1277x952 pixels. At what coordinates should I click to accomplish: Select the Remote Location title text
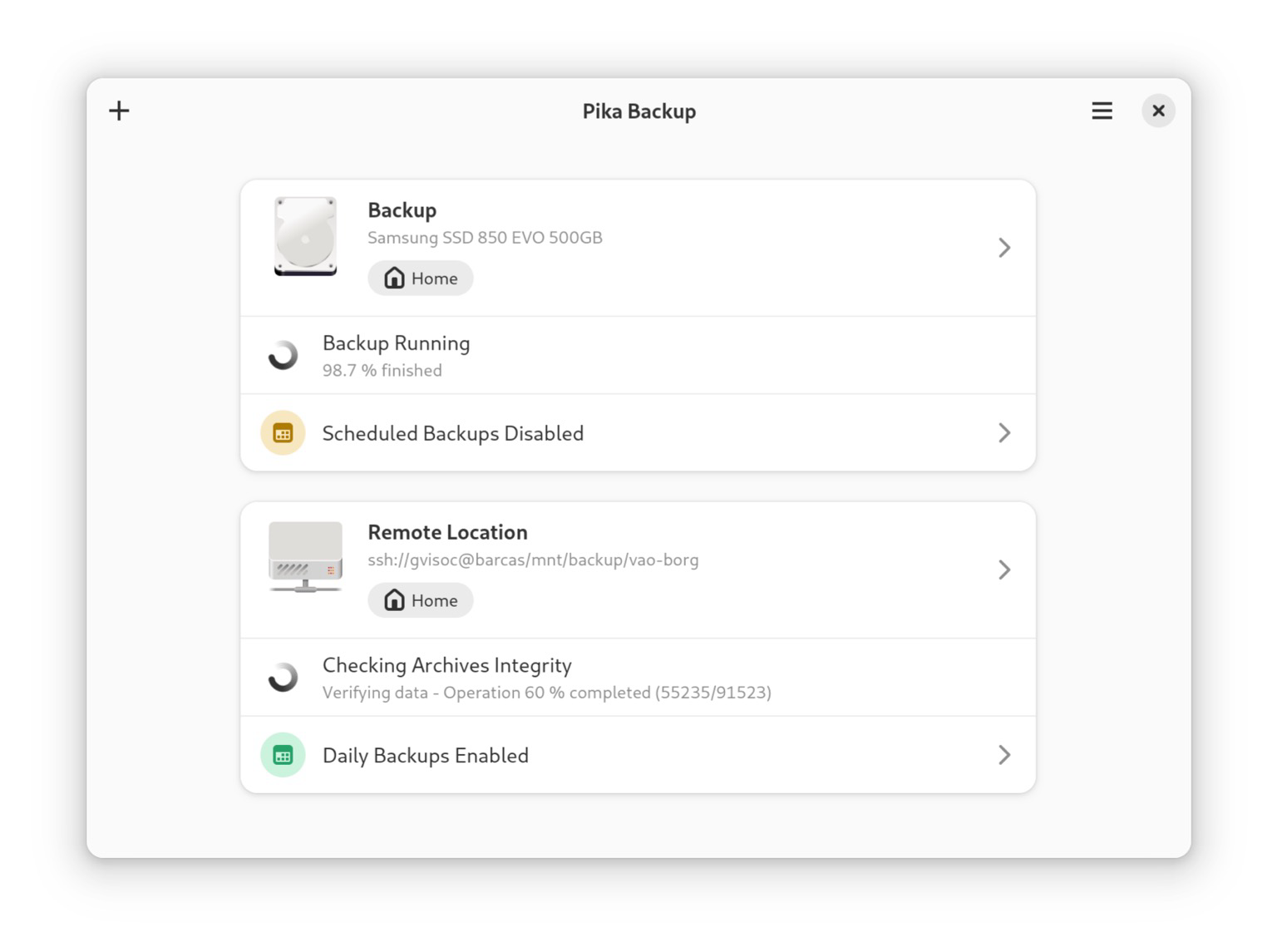pyautogui.click(x=447, y=532)
